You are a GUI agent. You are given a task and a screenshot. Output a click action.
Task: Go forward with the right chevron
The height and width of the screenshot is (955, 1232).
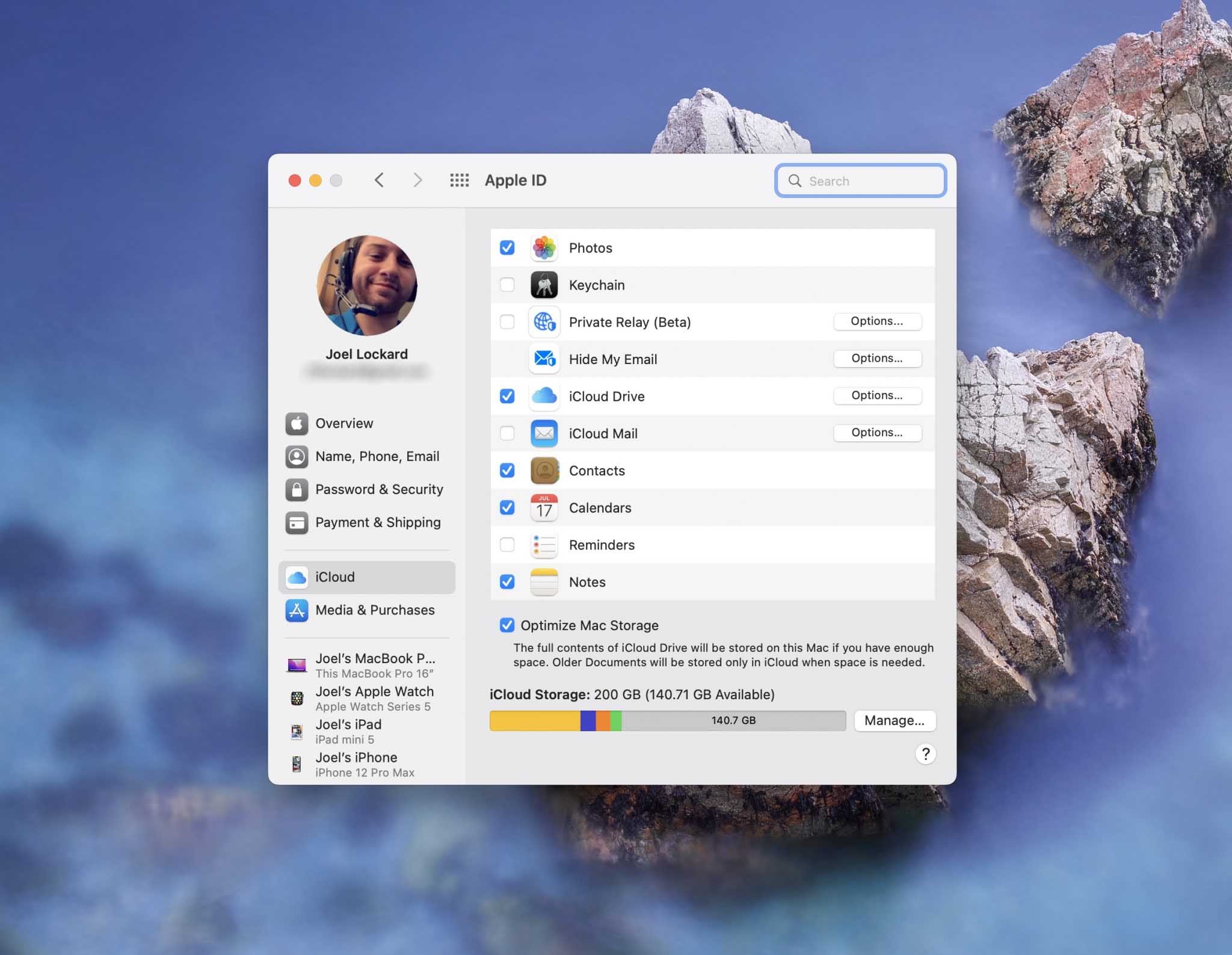(x=417, y=180)
